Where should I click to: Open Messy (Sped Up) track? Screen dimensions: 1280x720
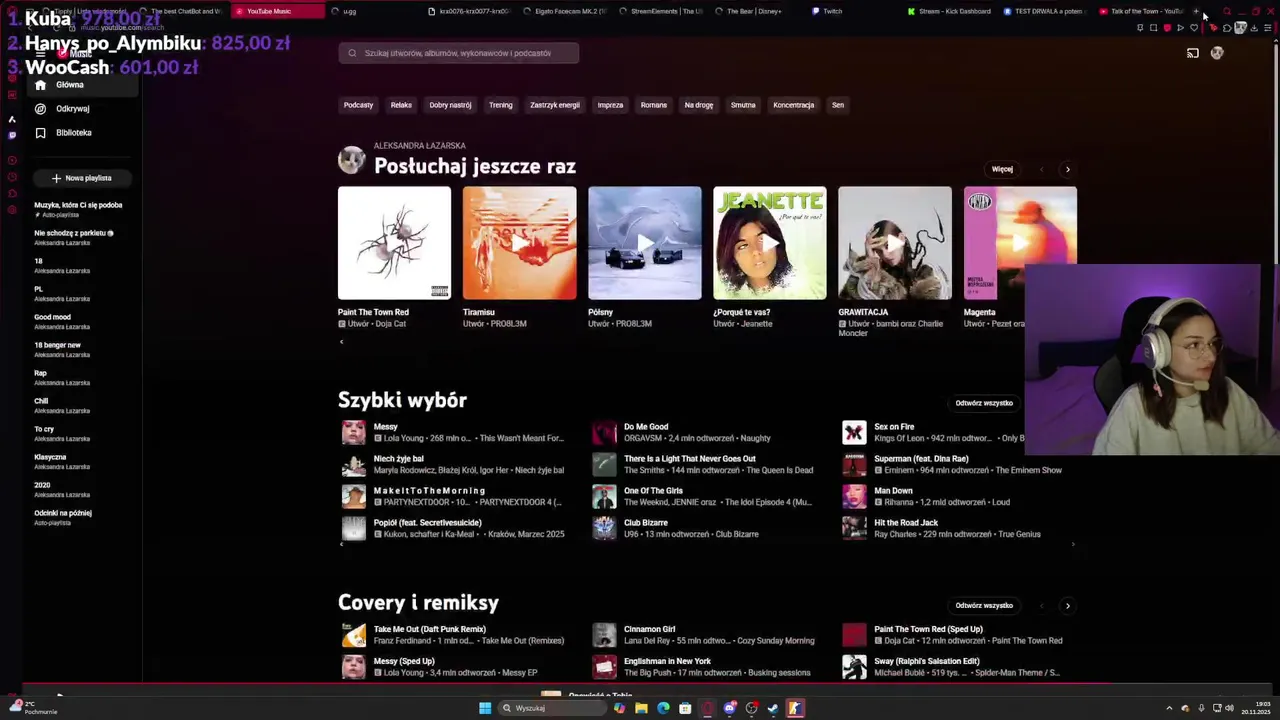pyautogui.click(x=404, y=661)
